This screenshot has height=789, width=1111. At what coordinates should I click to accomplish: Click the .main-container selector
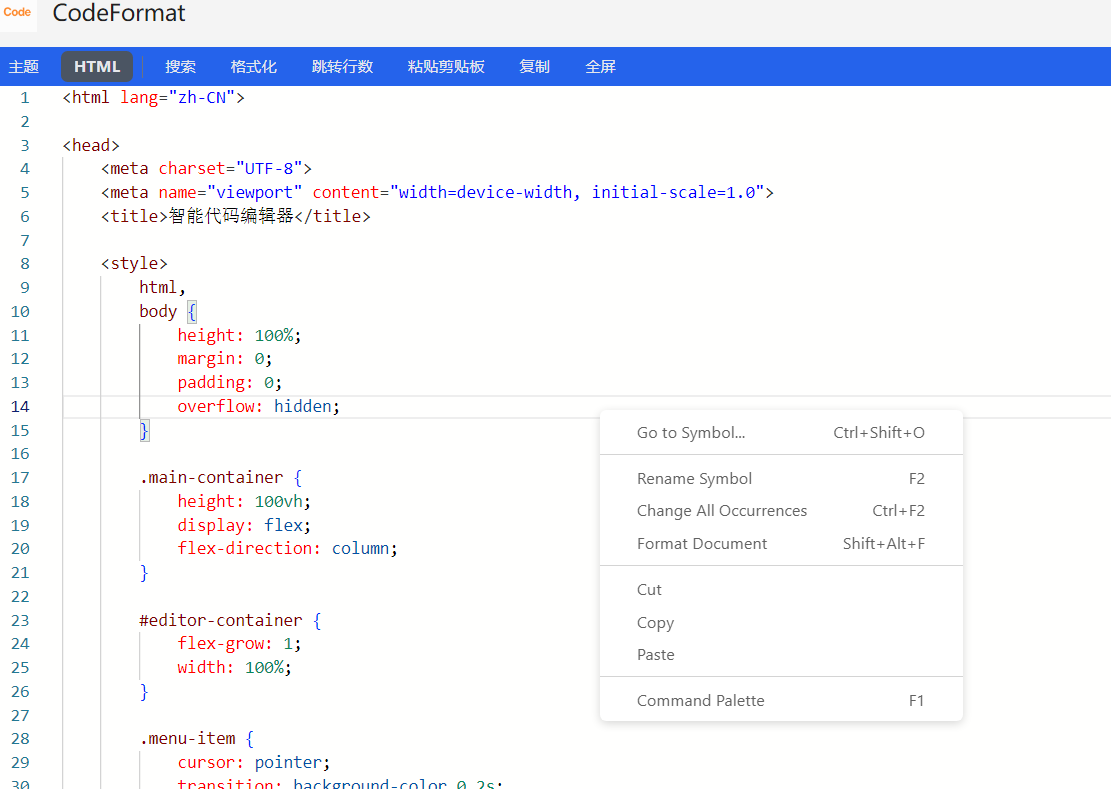tap(211, 478)
